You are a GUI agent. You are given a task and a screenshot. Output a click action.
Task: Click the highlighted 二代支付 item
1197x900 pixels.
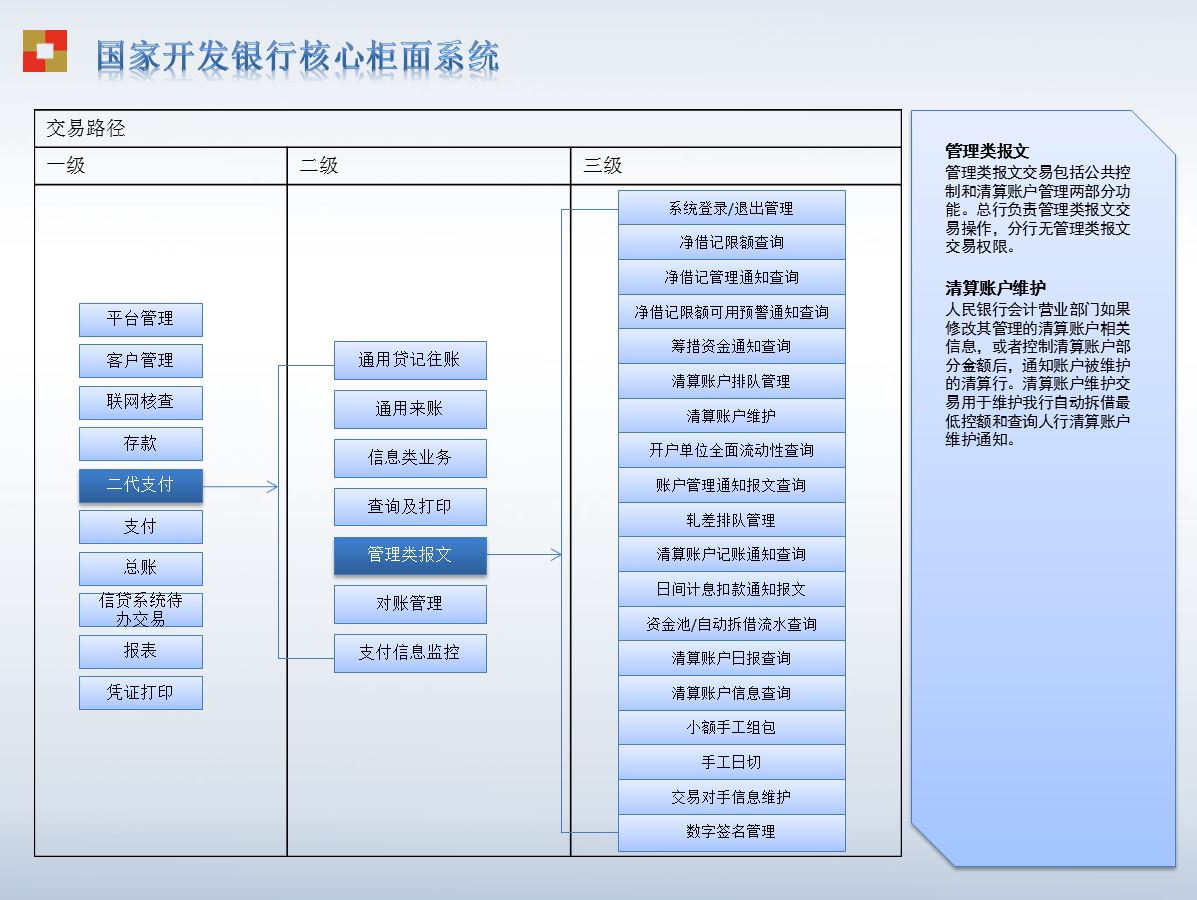pyautogui.click(x=140, y=485)
